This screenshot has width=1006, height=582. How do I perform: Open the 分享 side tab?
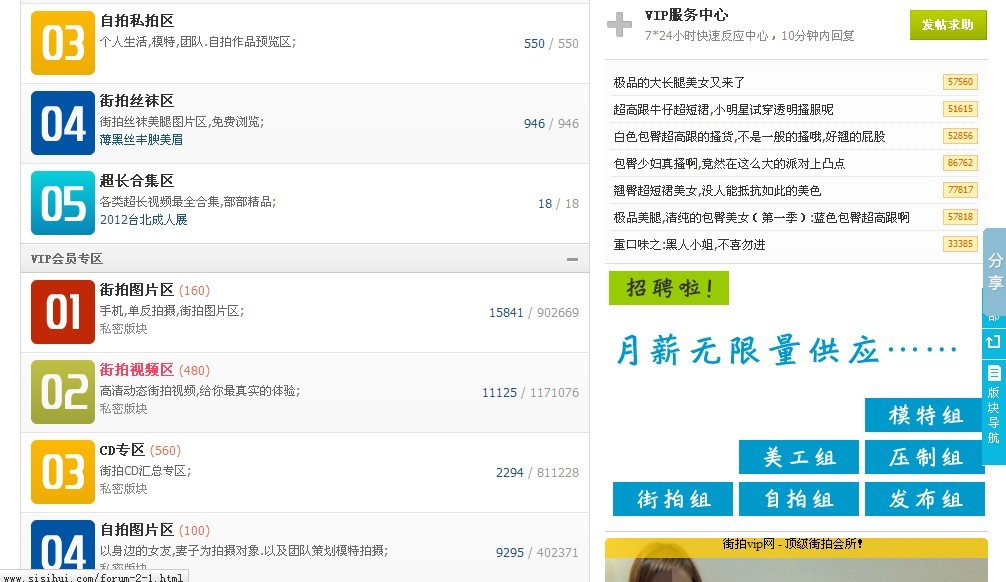click(x=995, y=270)
